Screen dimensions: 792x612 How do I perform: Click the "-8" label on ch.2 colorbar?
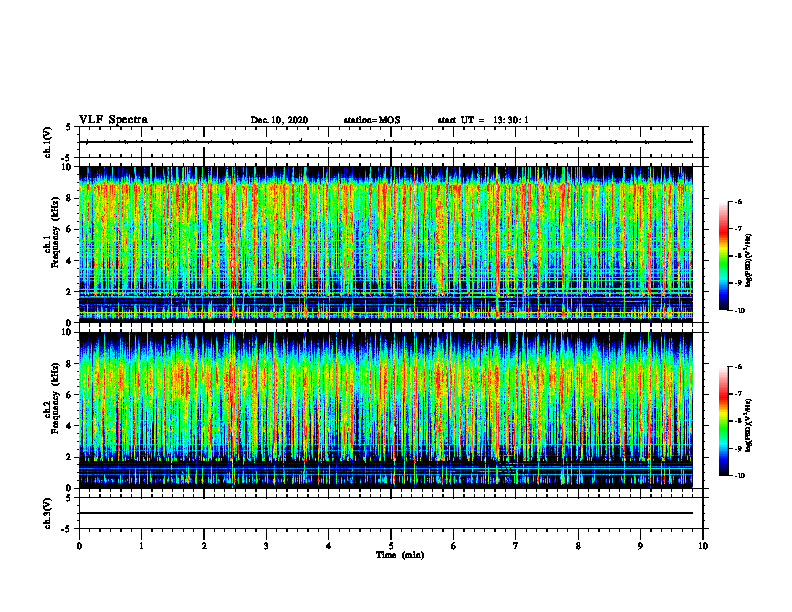pos(738,422)
